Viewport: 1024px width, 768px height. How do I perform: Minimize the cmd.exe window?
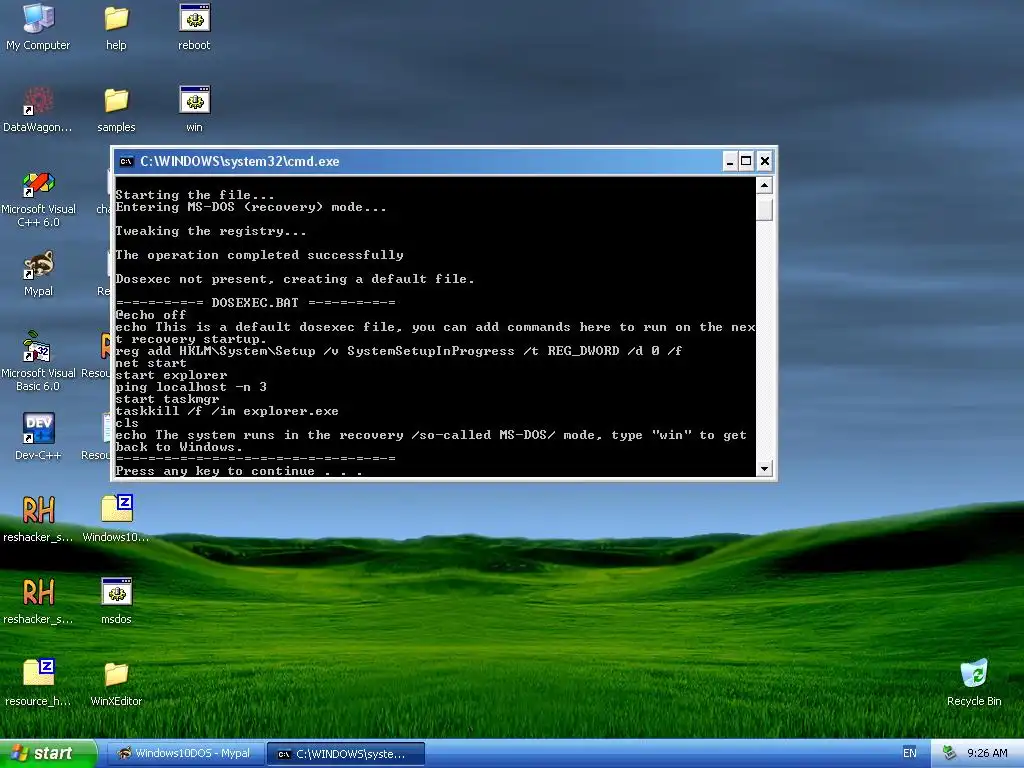pyautogui.click(x=729, y=161)
